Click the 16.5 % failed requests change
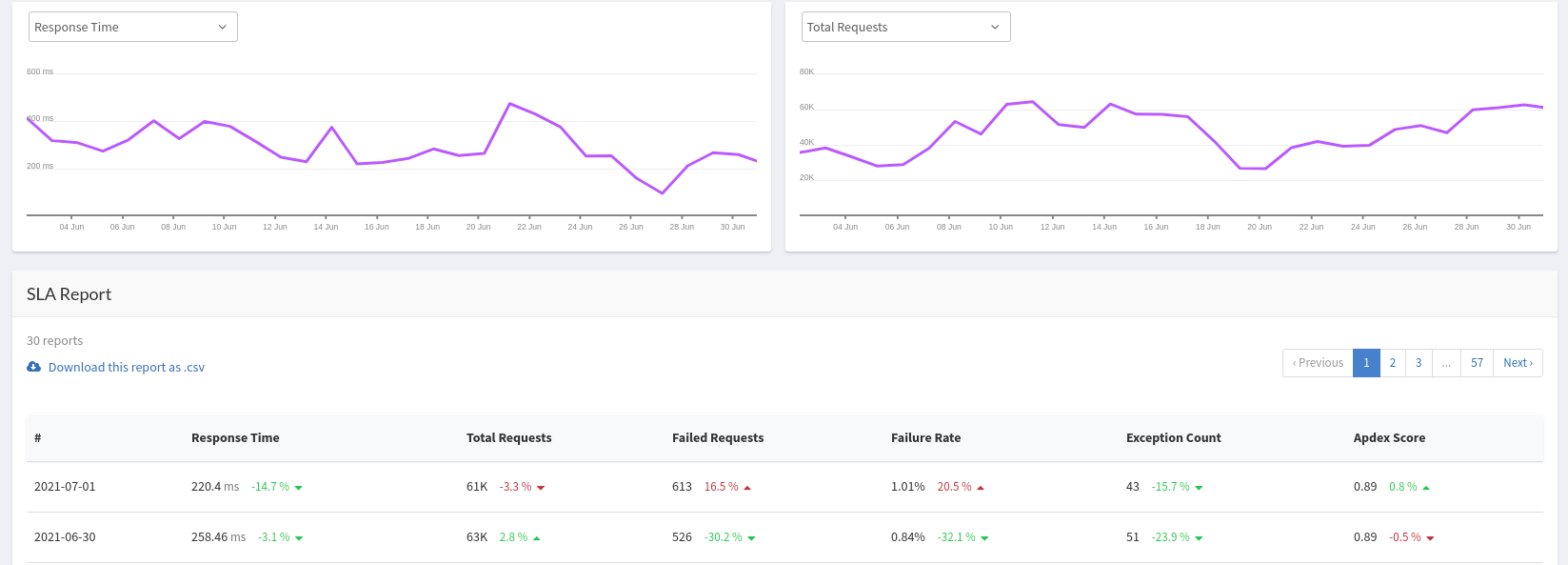Viewport: 1568px width, 565px height. (x=722, y=487)
